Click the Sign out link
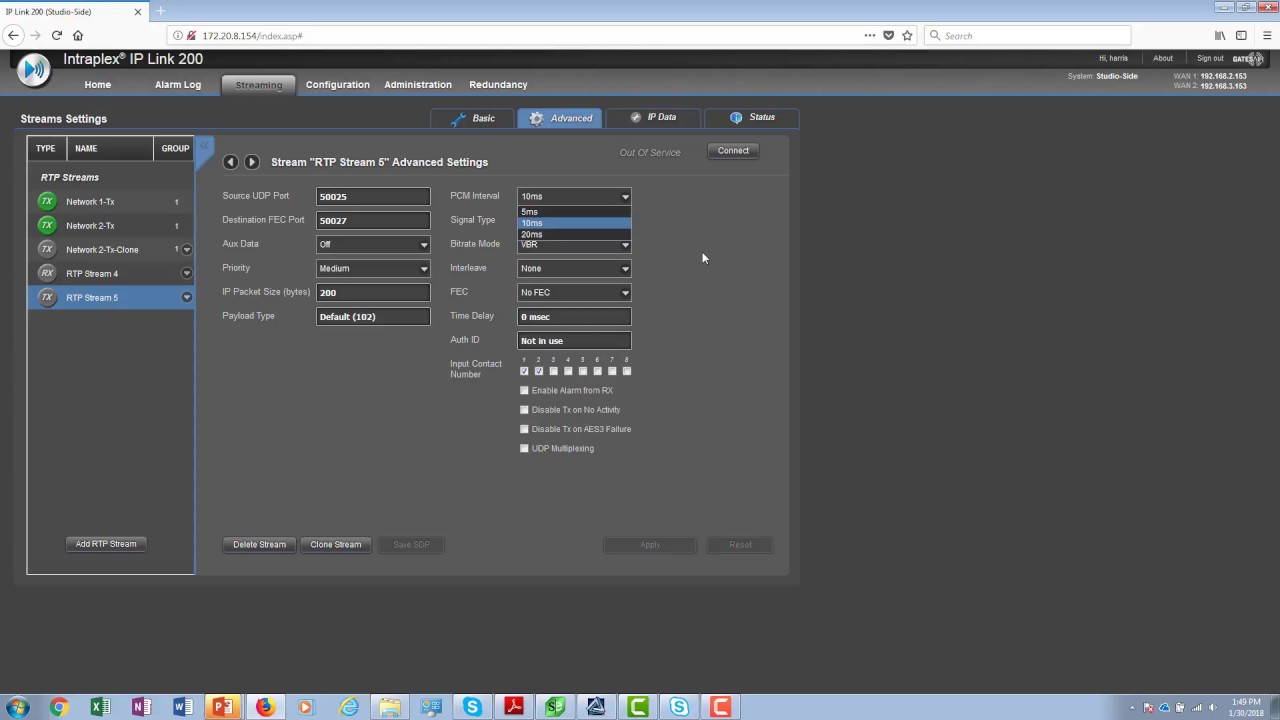Image resolution: width=1280 pixels, height=720 pixels. coord(1210,58)
